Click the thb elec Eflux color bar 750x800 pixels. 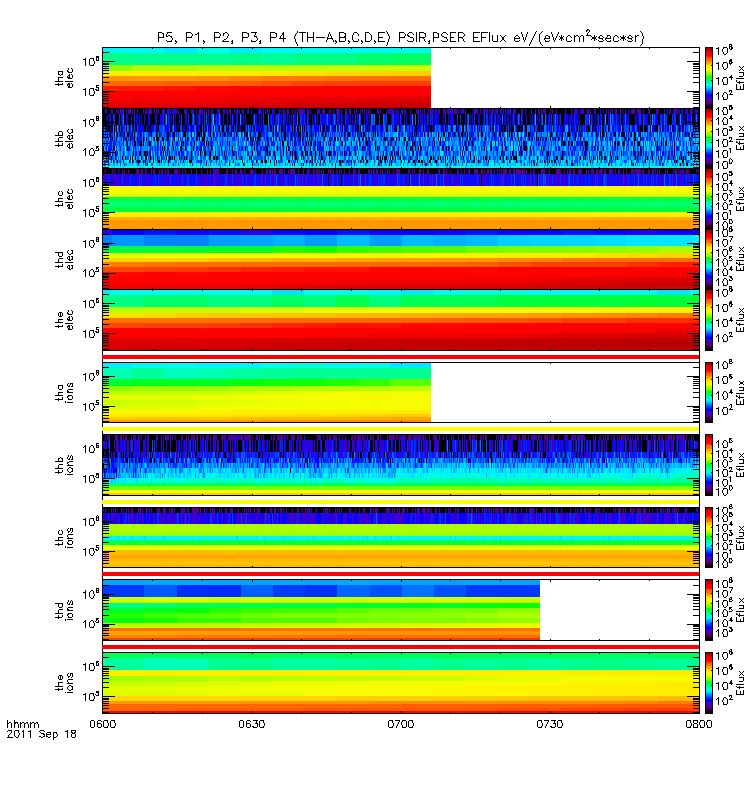(x=709, y=138)
